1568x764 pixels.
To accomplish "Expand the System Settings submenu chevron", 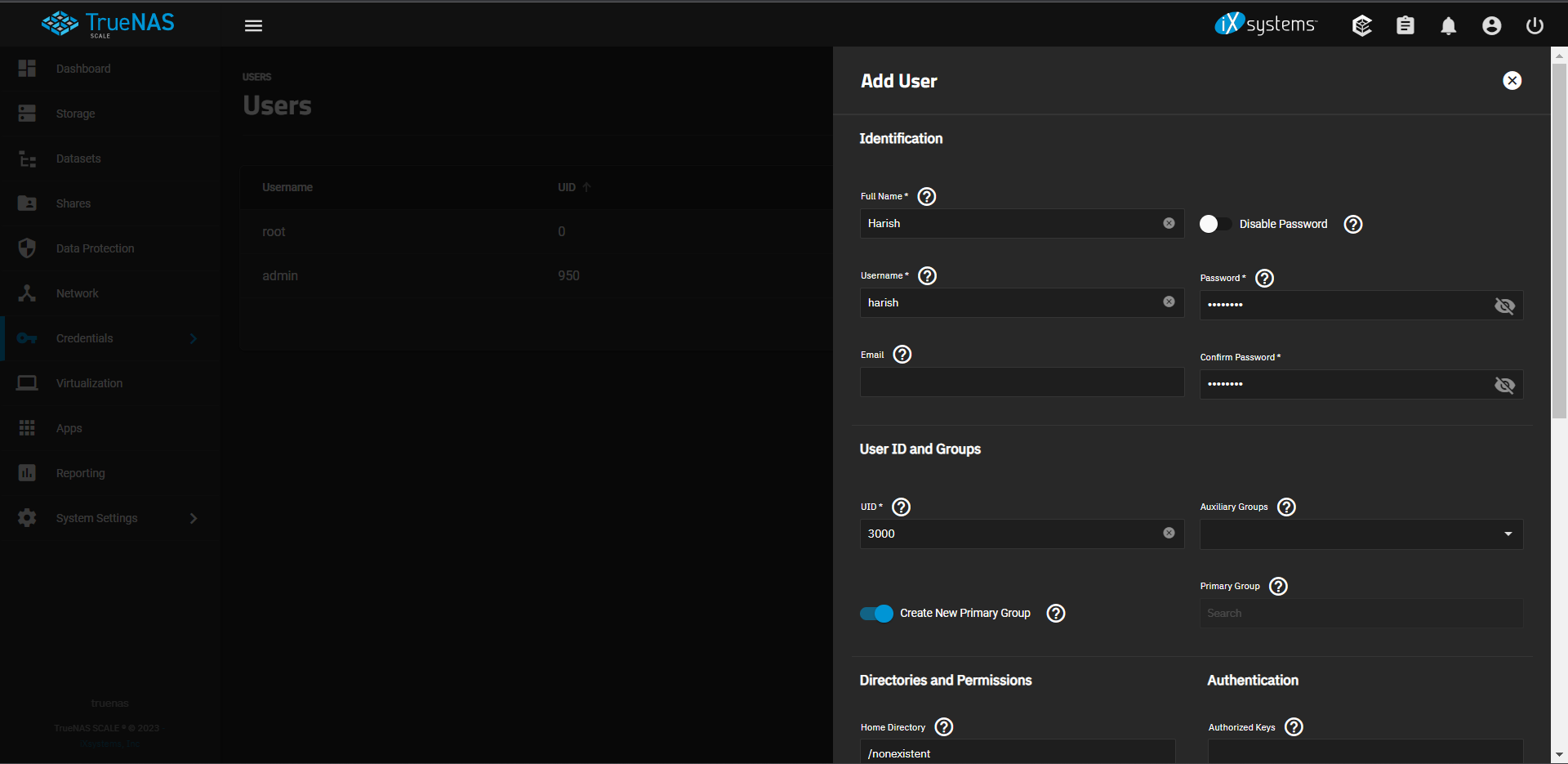I will [x=194, y=518].
